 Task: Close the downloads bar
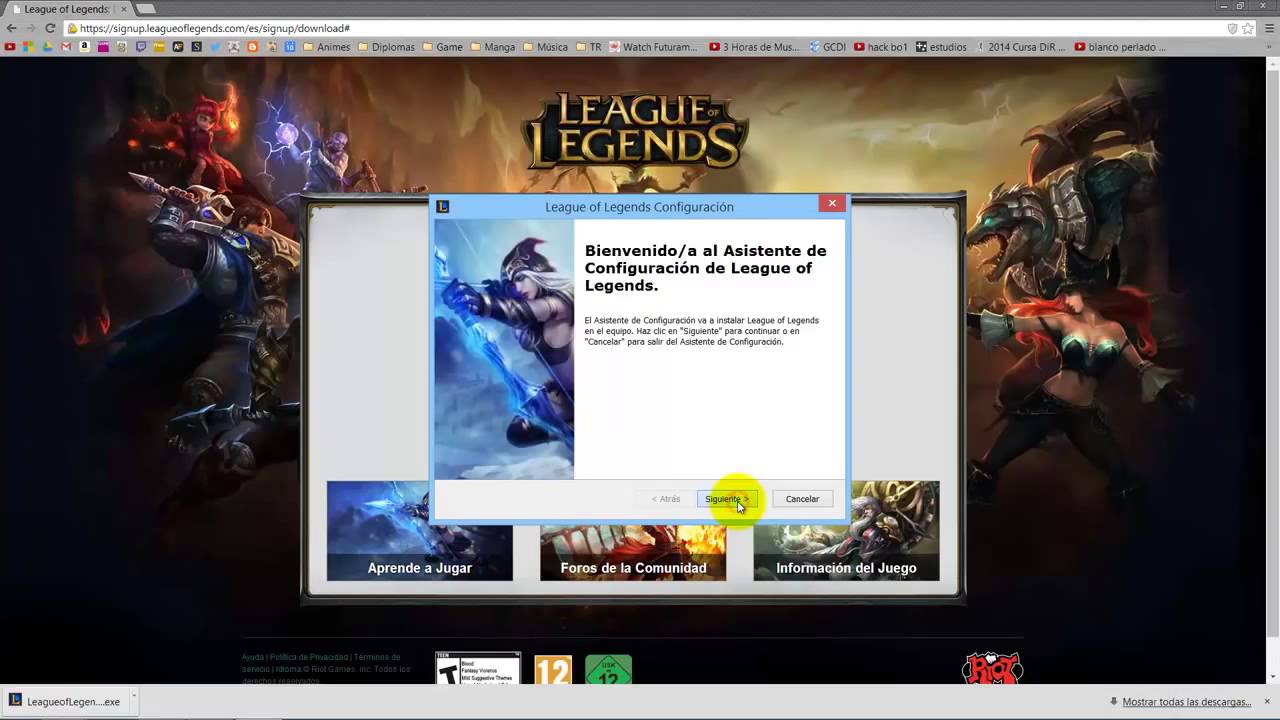[x=1267, y=701]
